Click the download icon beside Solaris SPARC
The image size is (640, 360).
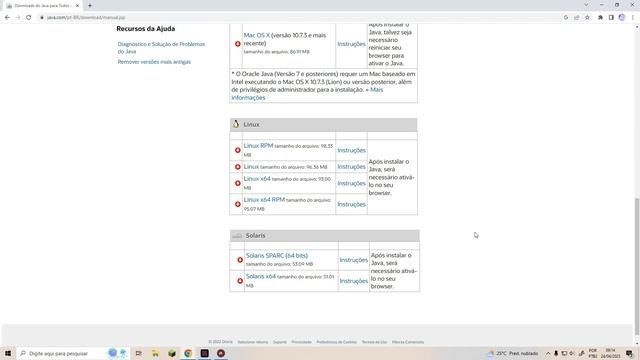point(240,260)
